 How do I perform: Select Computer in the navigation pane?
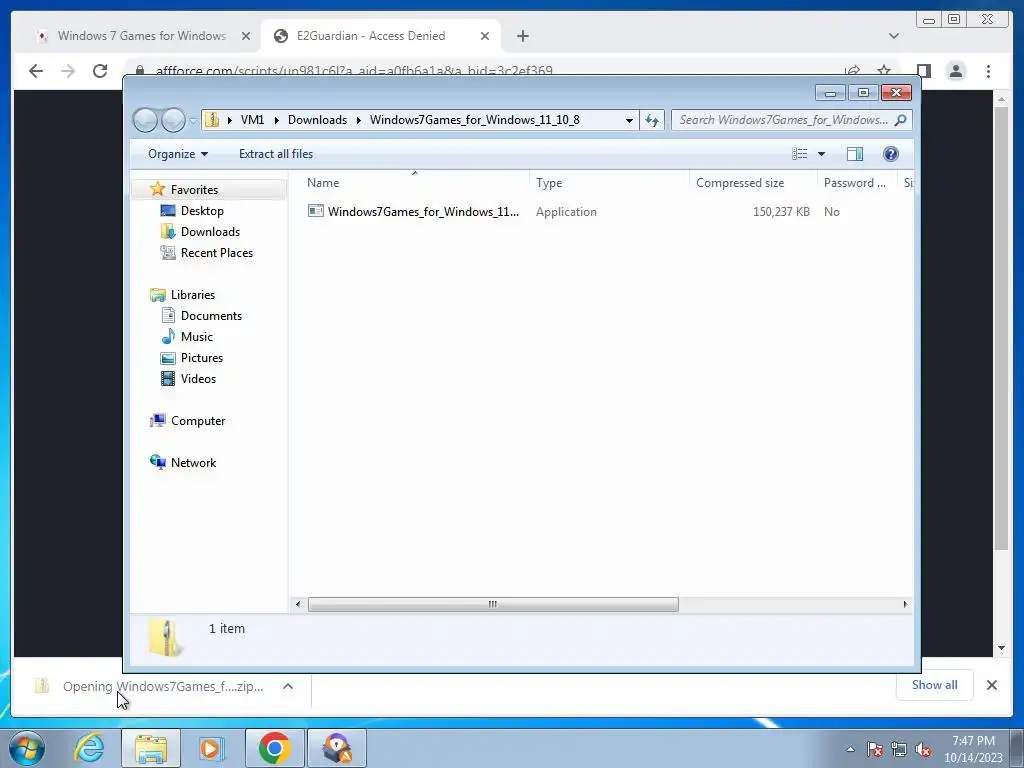(x=198, y=421)
